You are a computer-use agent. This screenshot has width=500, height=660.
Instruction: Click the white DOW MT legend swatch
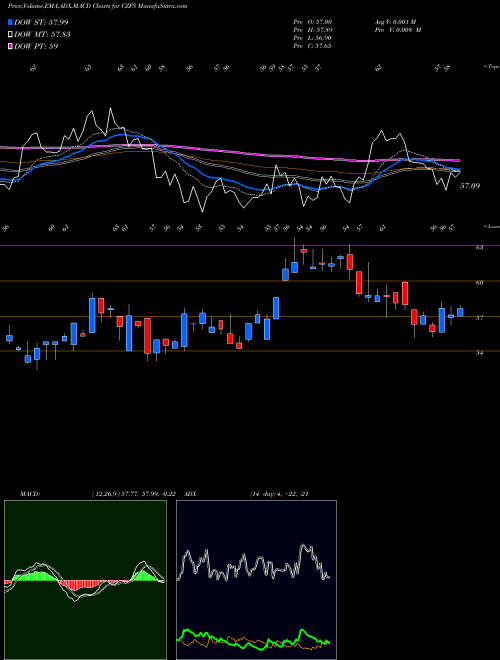10,35
